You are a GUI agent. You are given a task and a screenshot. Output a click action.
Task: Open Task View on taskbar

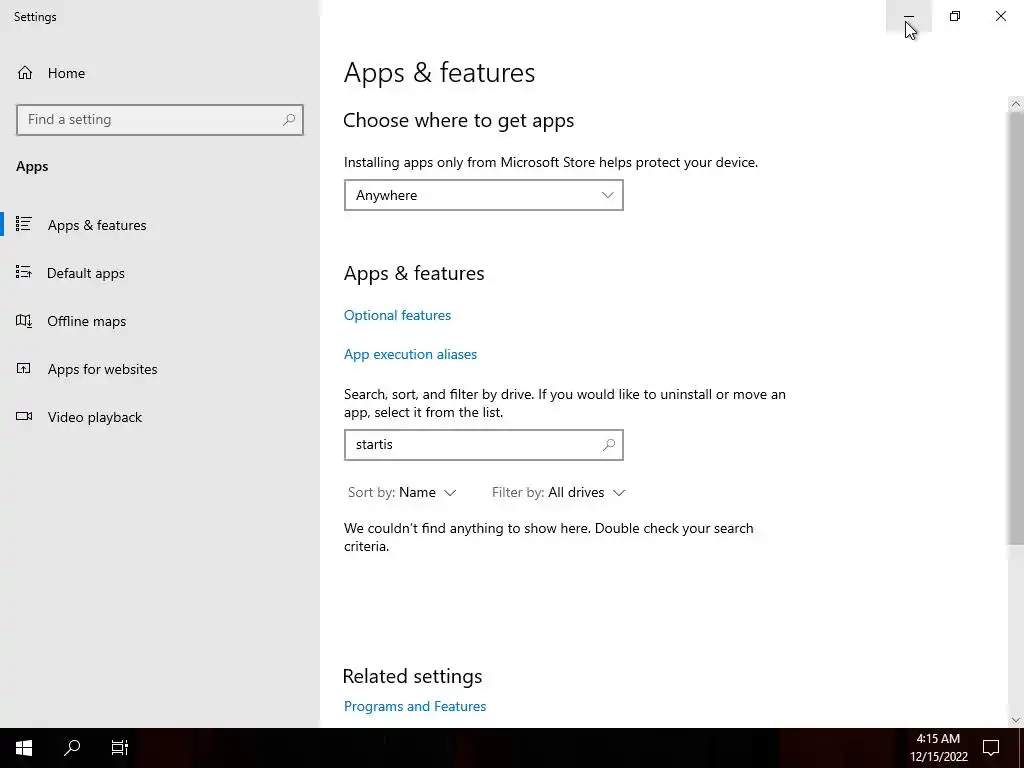pyautogui.click(x=120, y=748)
